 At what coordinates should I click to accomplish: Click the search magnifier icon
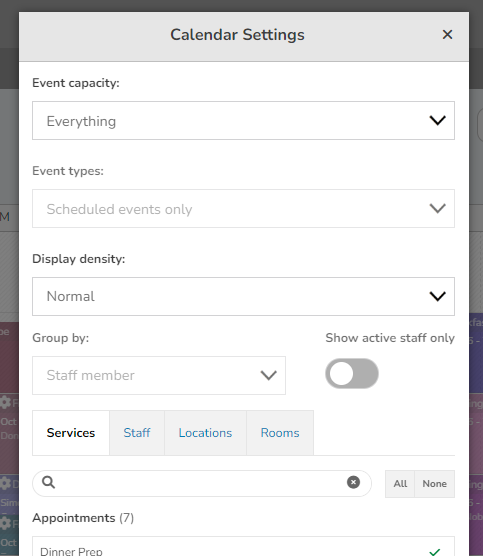(48, 482)
